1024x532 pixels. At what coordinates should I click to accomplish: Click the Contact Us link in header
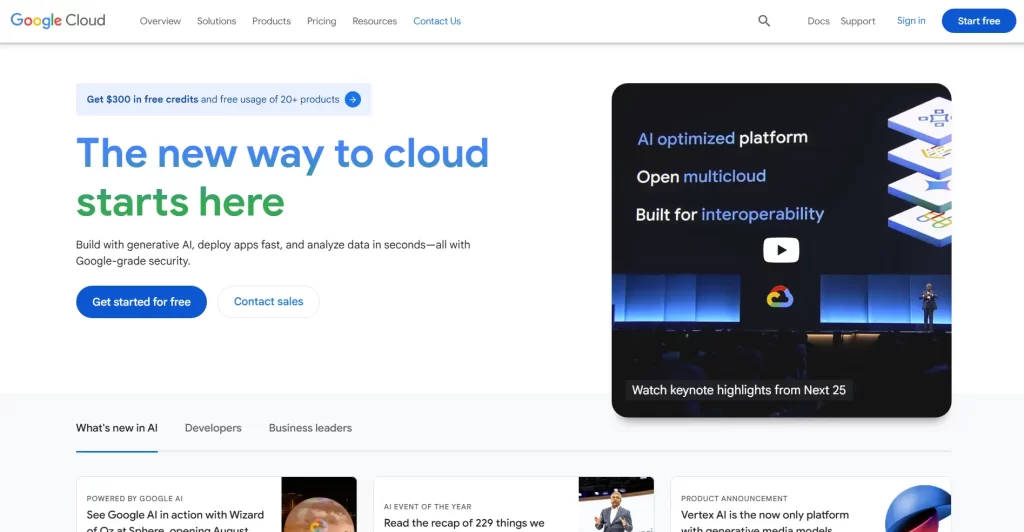click(x=437, y=21)
